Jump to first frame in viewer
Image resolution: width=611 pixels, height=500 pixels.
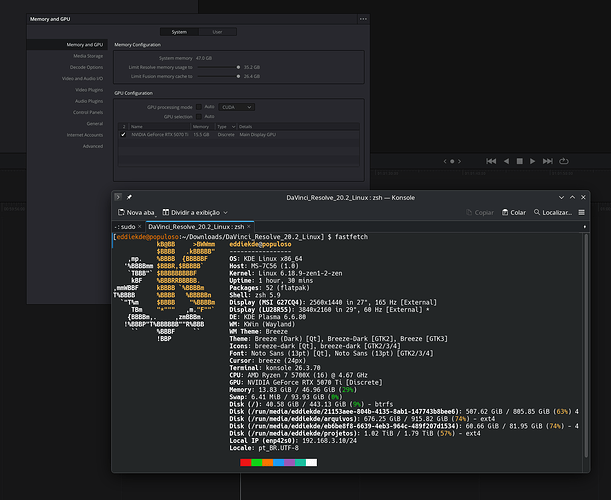(491, 161)
